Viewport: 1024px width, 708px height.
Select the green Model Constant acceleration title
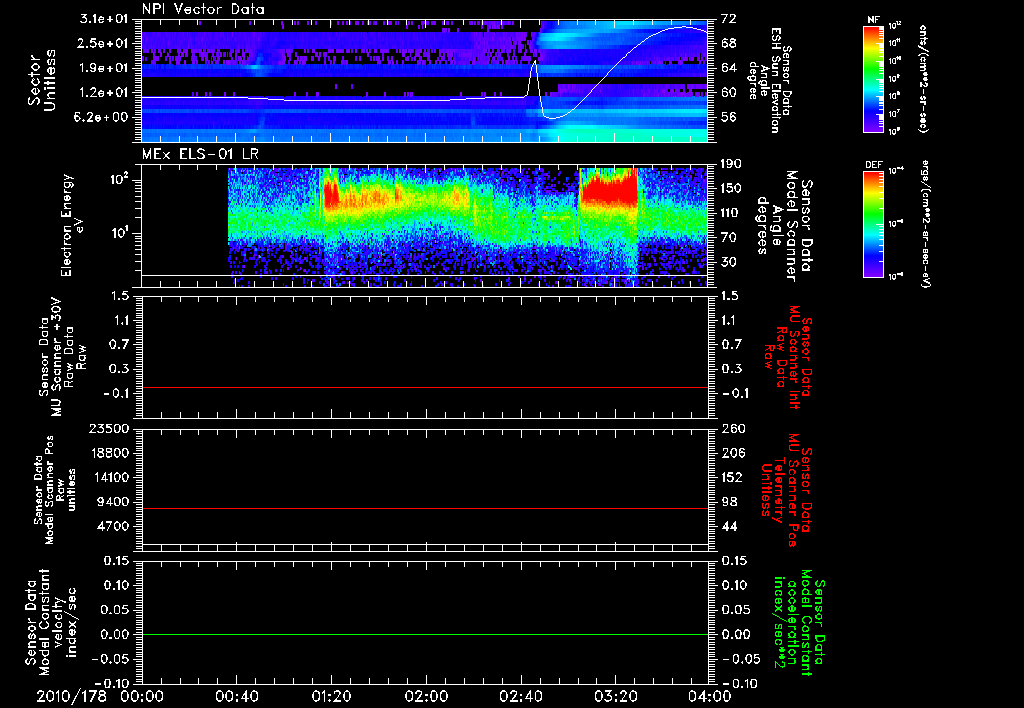point(798,624)
